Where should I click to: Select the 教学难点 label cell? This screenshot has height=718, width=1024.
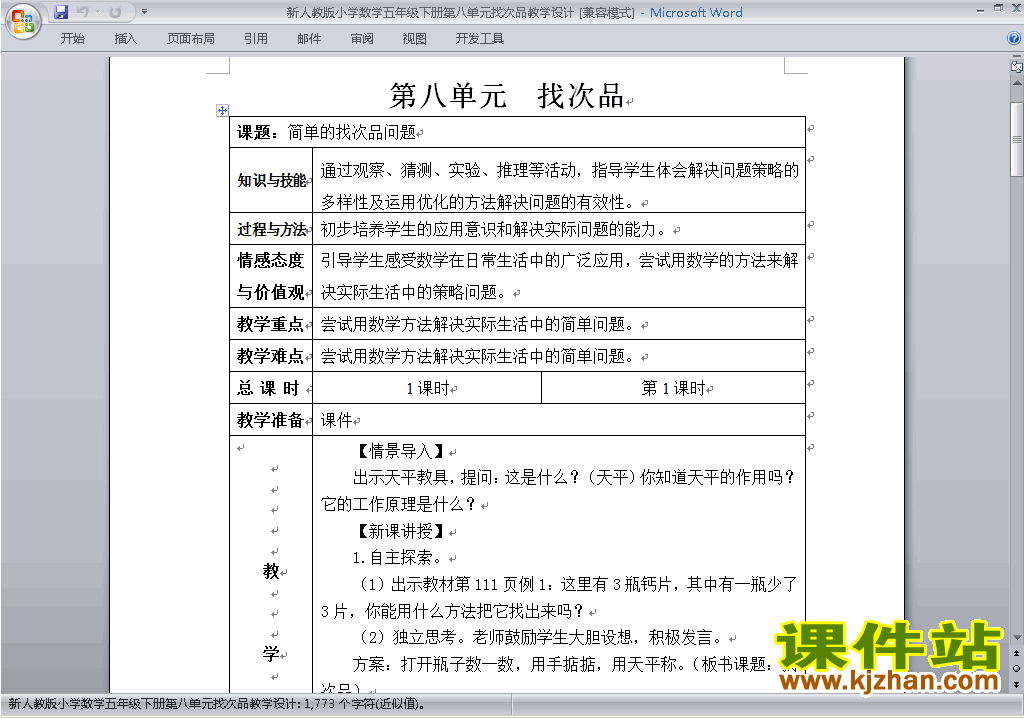click(x=271, y=356)
